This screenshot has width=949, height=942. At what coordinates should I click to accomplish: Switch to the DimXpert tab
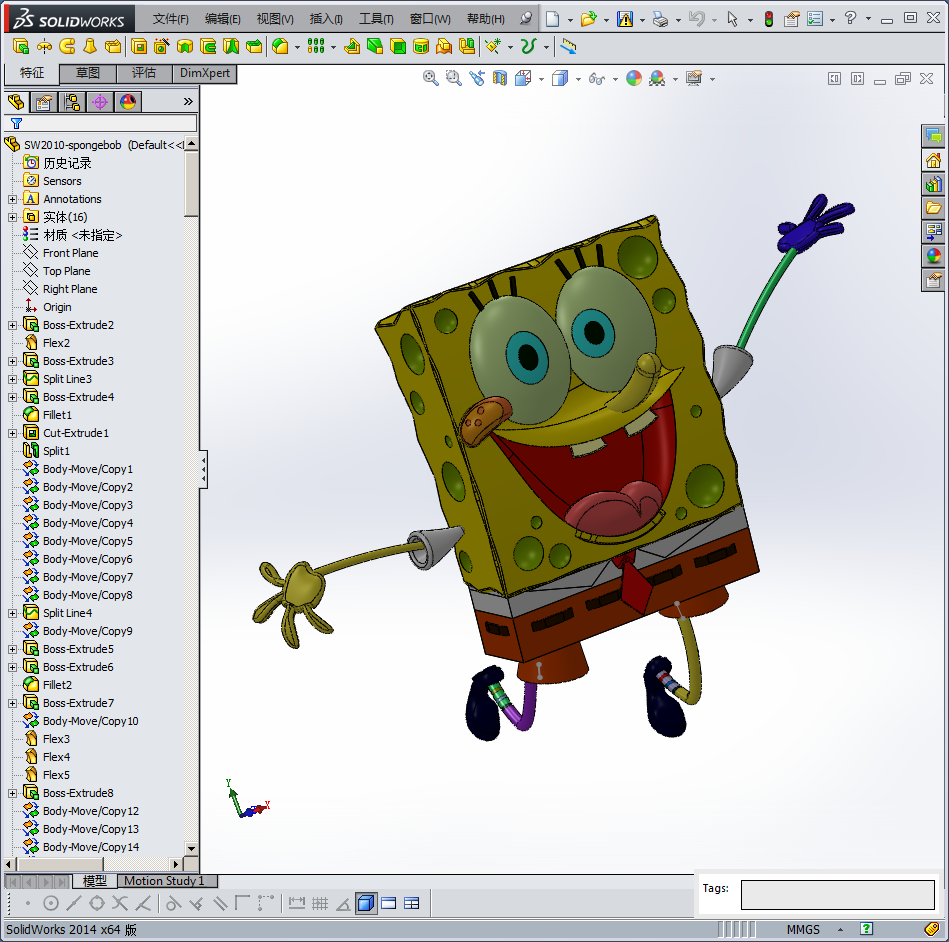205,73
